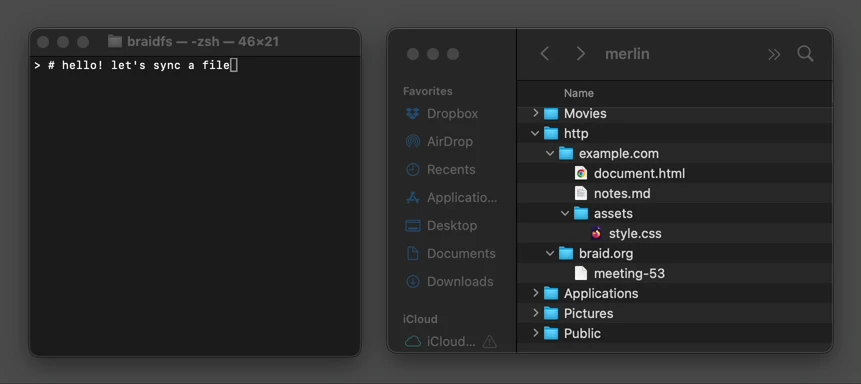Collapse the assets folder
This screenshot has width=861, height=384.
click(x=565, y=214)
